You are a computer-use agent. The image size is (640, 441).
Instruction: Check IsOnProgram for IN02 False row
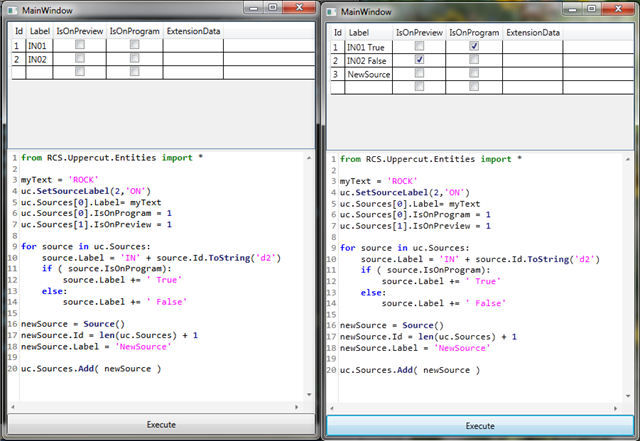(474, 60)
